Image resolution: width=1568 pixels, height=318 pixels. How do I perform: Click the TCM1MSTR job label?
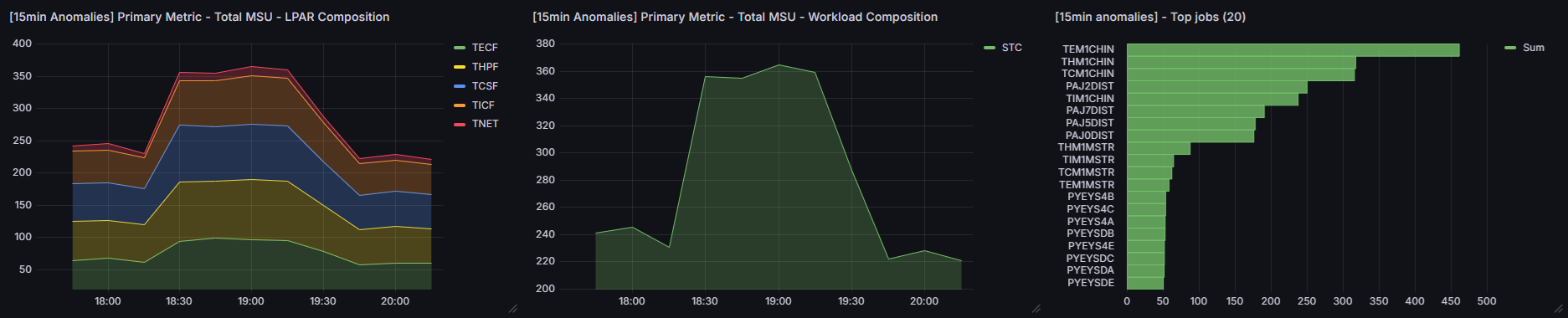pyautogui.click(x=1086, y=172)
